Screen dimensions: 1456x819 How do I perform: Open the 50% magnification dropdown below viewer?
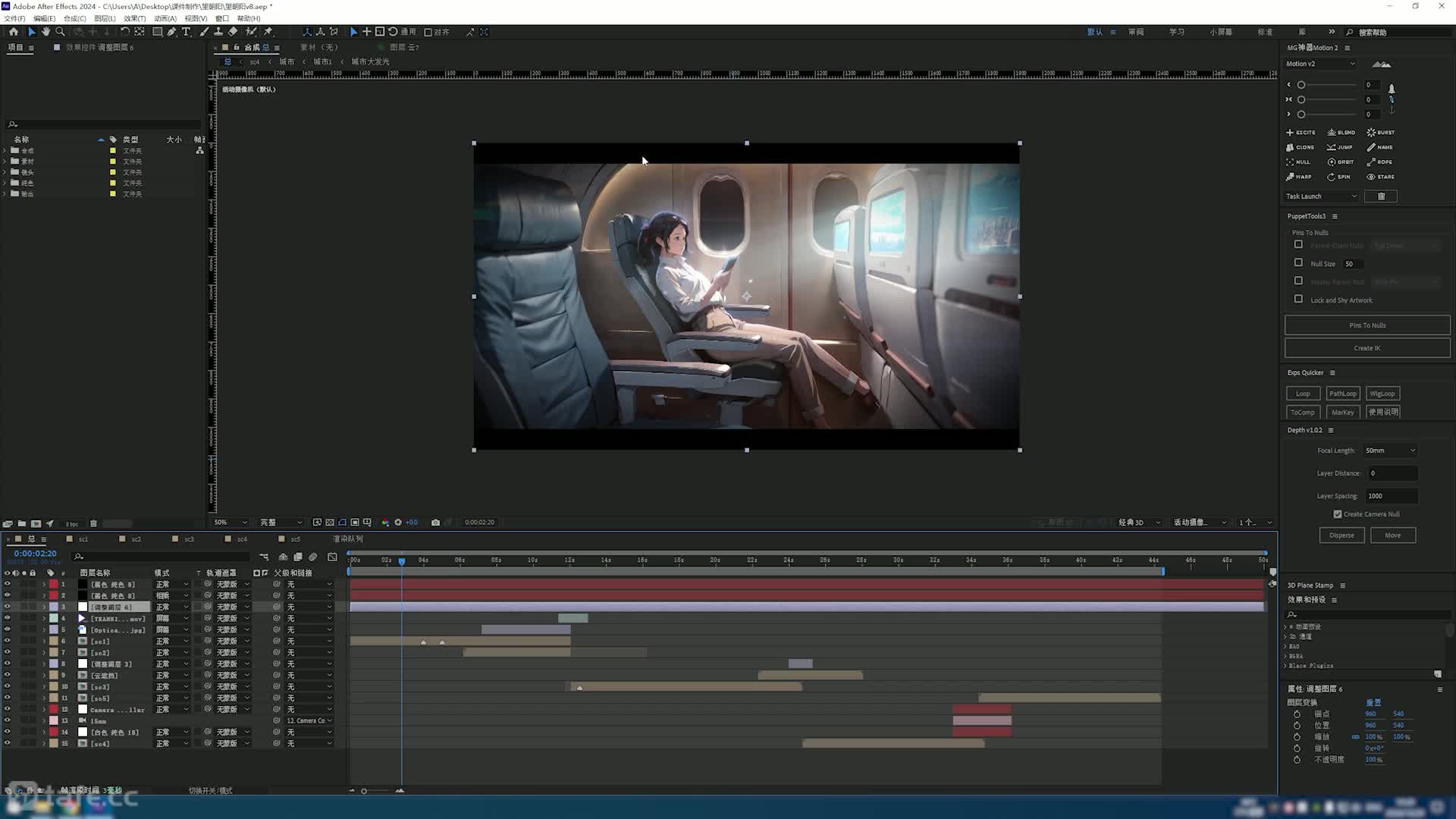tap(231, 522)
